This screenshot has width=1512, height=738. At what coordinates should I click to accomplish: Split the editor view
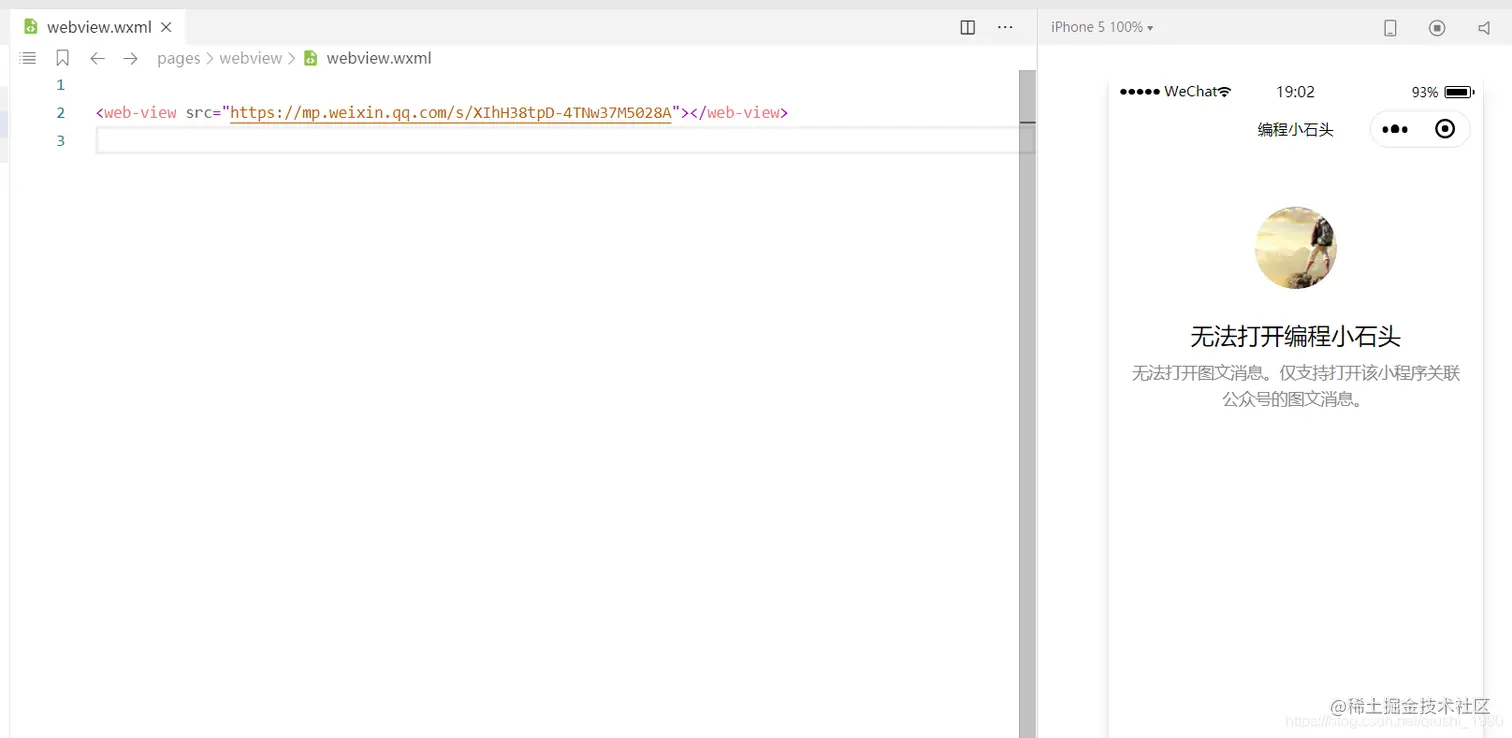(967, 27)
